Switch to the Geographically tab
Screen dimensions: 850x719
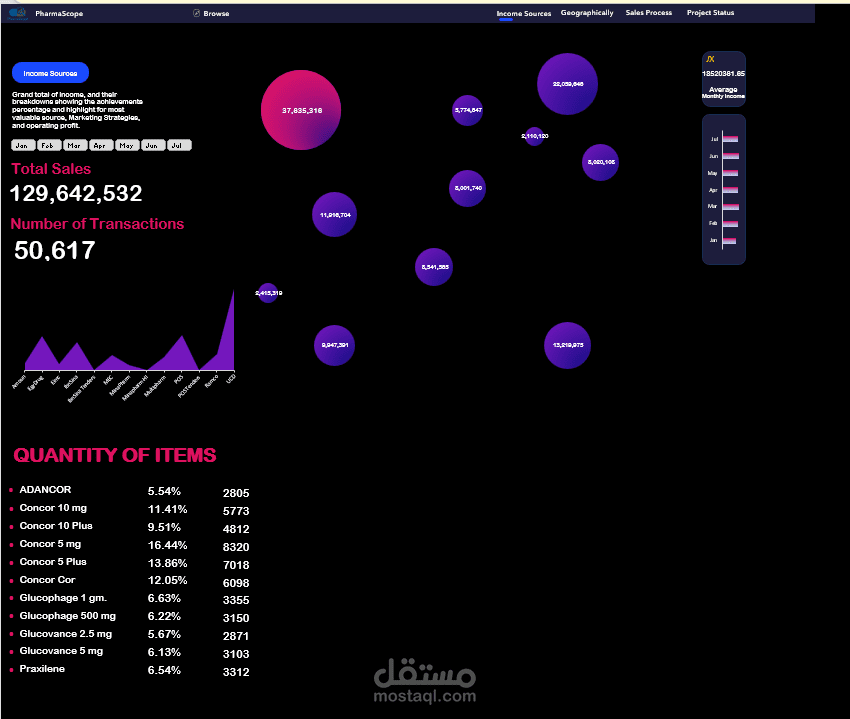pyautogui.click(x=587, y=12)
